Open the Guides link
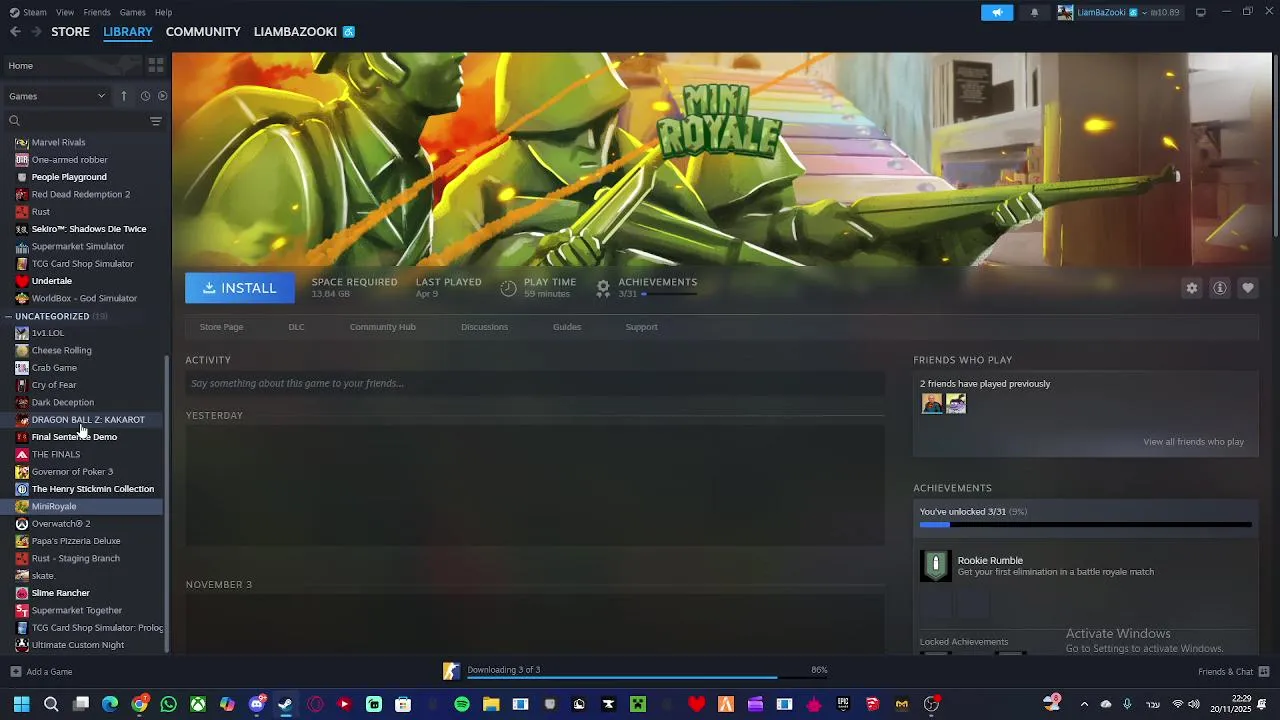Screen dimensions: 1280x720 567,327
